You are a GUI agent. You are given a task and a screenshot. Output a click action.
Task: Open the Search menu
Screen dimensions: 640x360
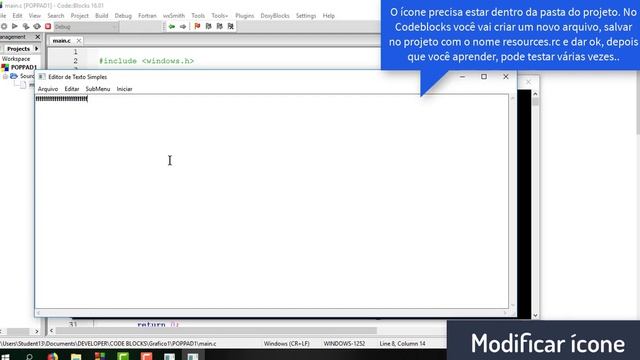[x=56, y=16]
